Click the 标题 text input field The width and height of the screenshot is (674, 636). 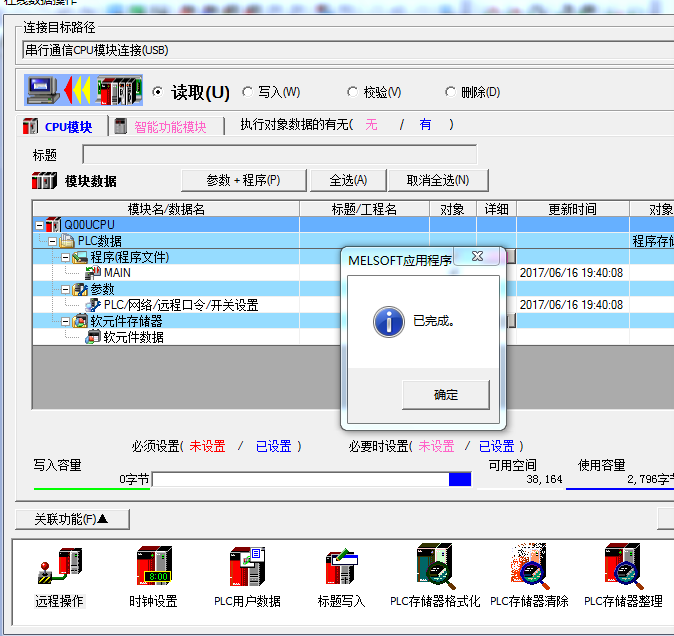coord(279,155)
